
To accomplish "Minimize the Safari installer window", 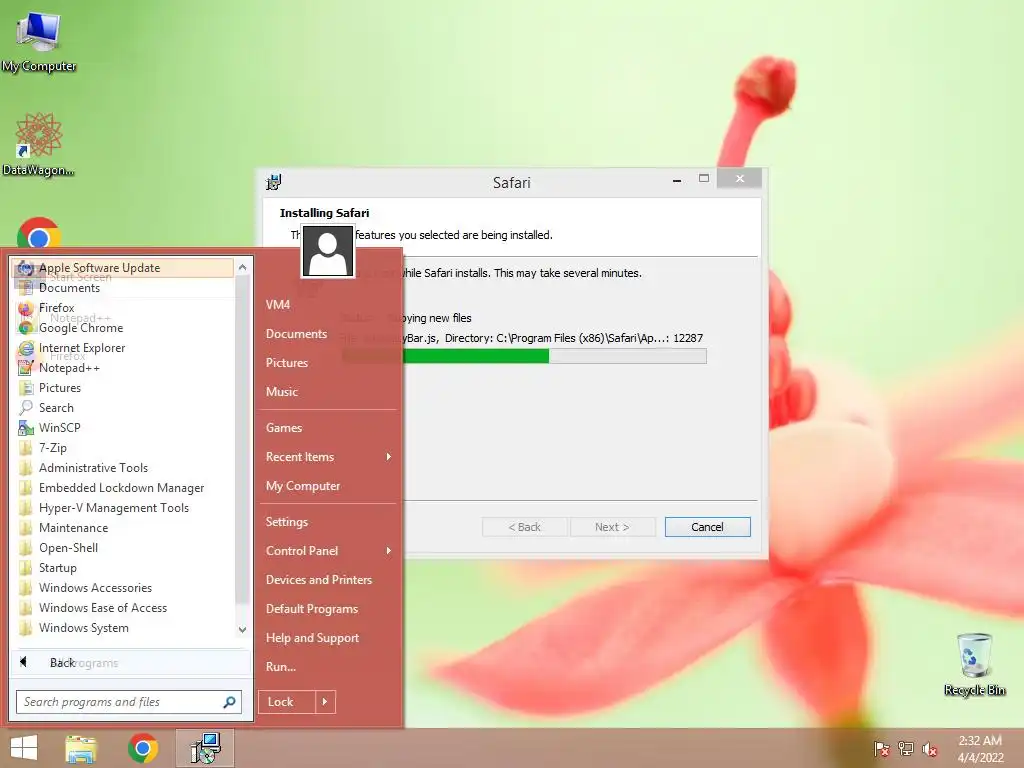I will [677, 180].
